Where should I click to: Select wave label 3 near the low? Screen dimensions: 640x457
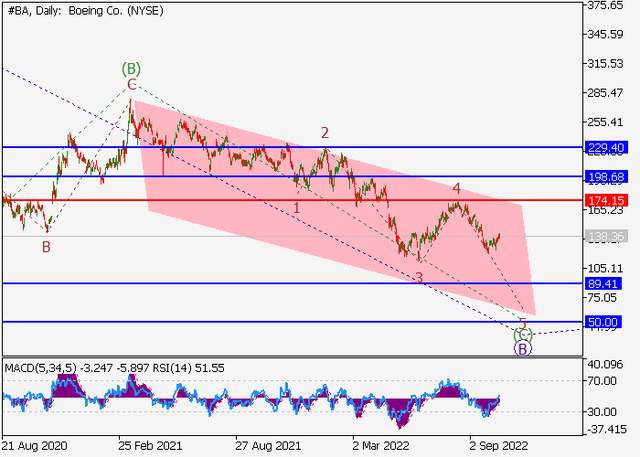[419, 277]
